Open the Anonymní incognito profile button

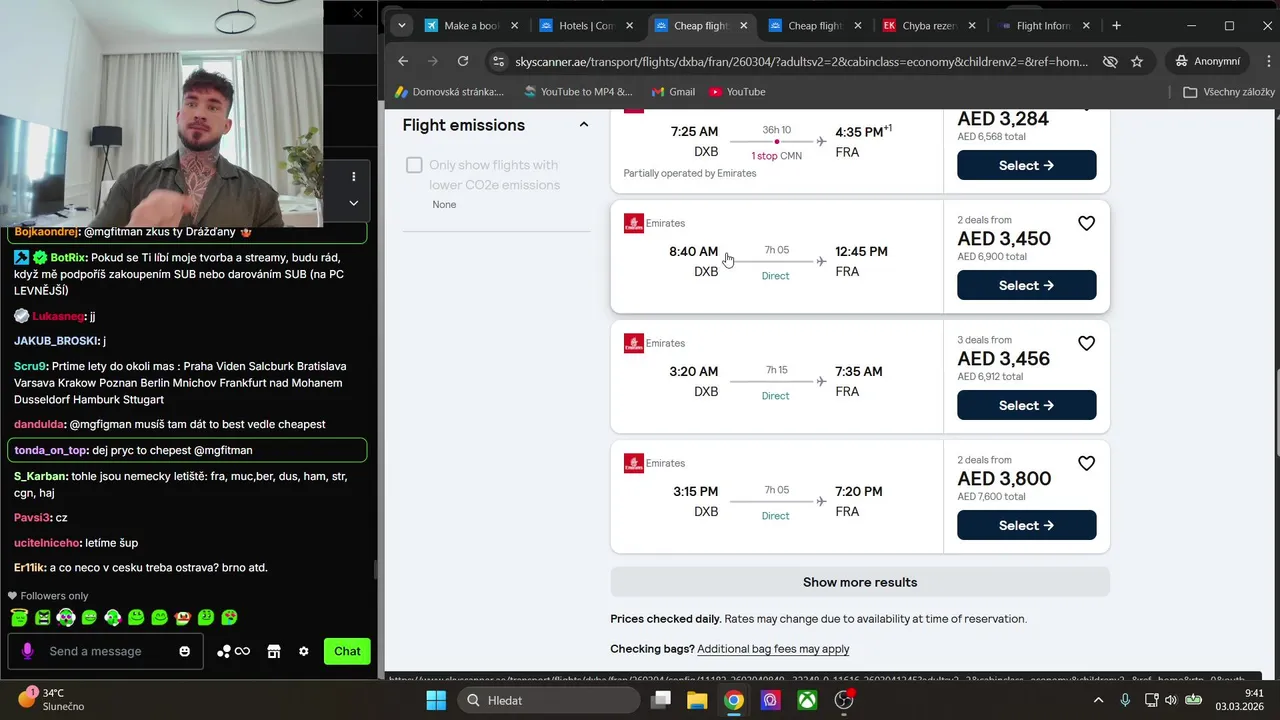click(x=1208, y=61)
